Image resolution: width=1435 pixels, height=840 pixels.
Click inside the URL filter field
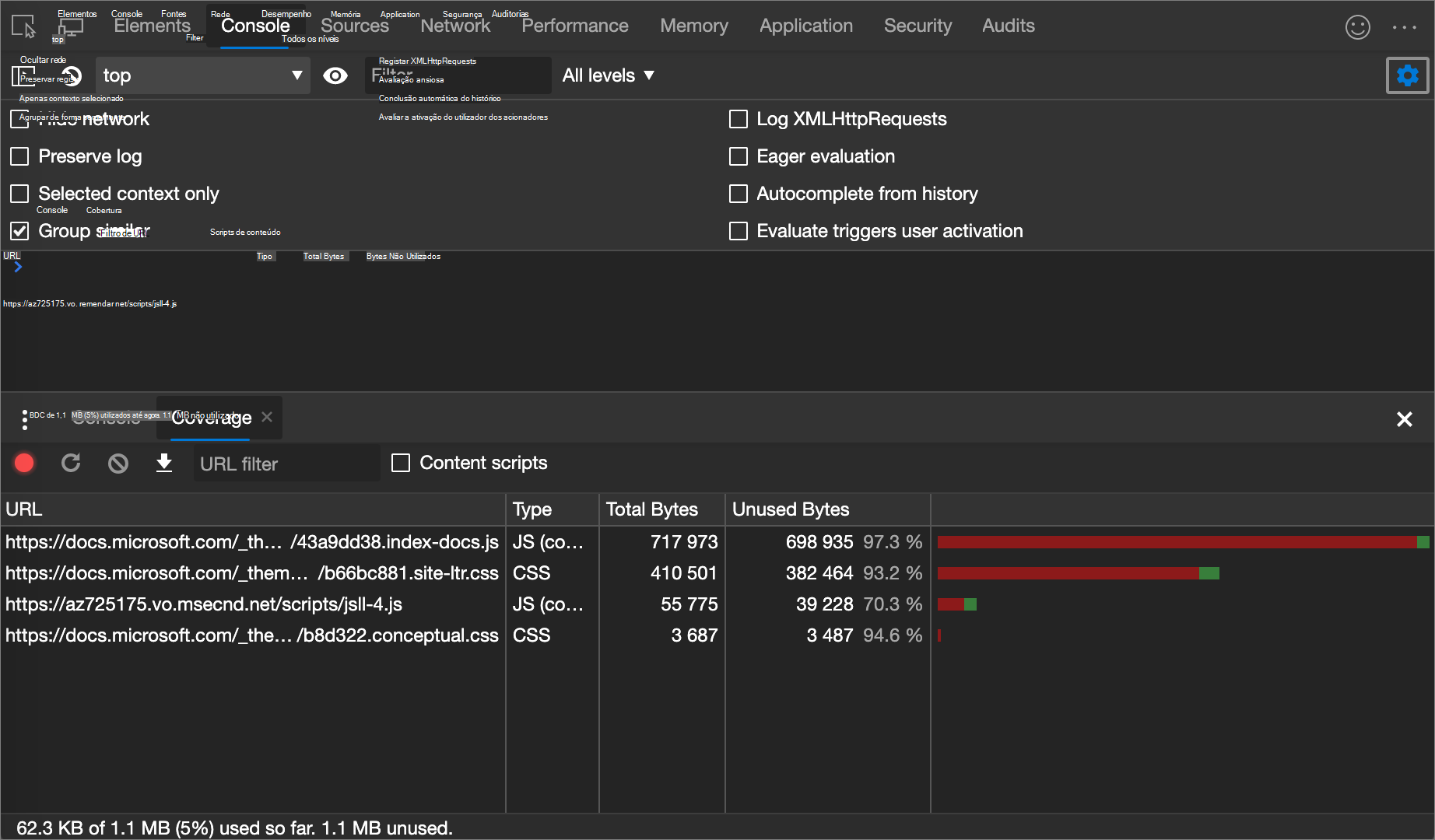point(286,464)
